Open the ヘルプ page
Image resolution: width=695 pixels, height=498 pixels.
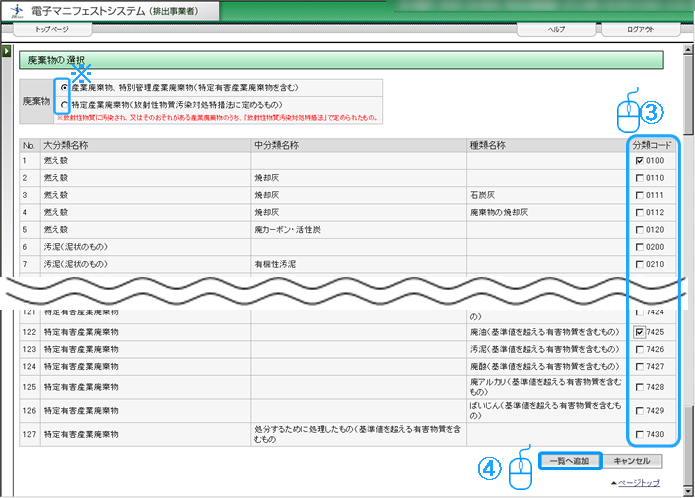coord(556,29)
